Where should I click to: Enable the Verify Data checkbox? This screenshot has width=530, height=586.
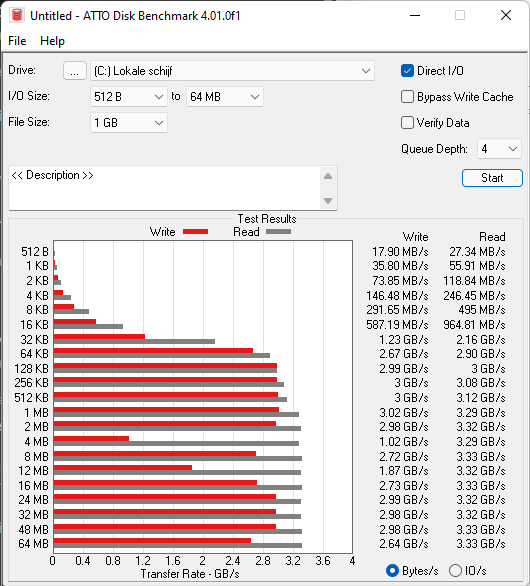(407, 123)
